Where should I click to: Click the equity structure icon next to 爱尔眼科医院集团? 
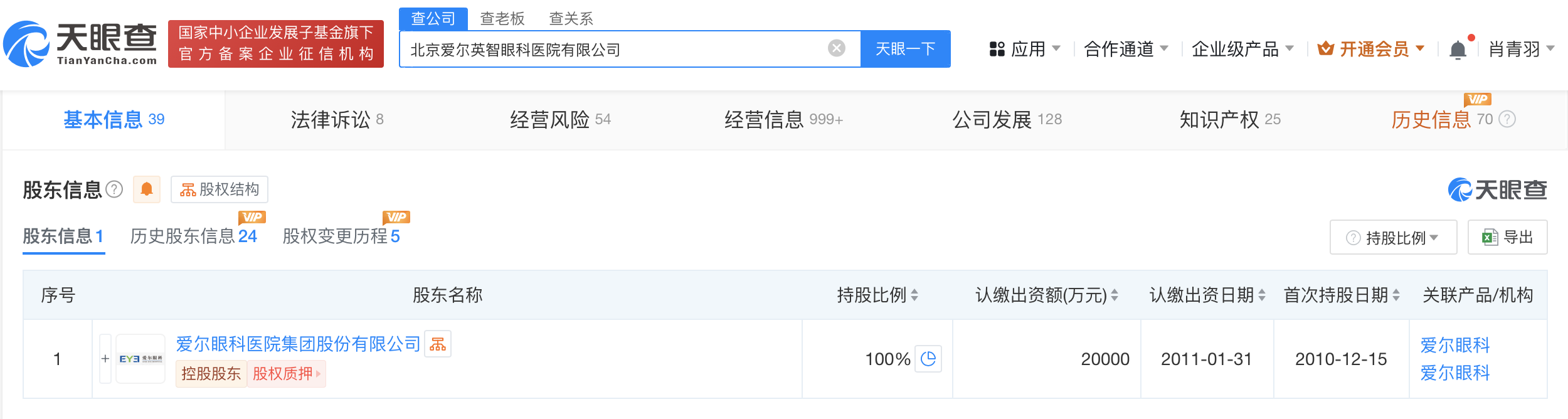[x=438, y=344]
